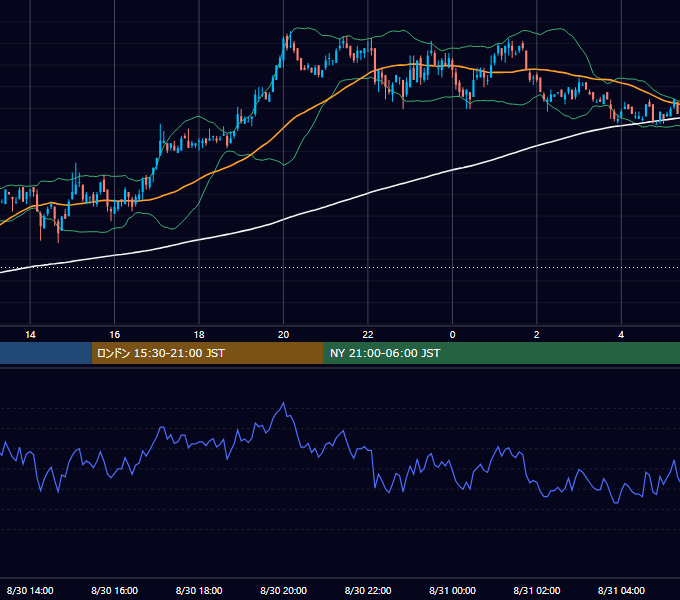Image resolution: width=680 pixels, height=600 pixels.
Task: Click the 0 hour axis label
Action: [452, 335]
